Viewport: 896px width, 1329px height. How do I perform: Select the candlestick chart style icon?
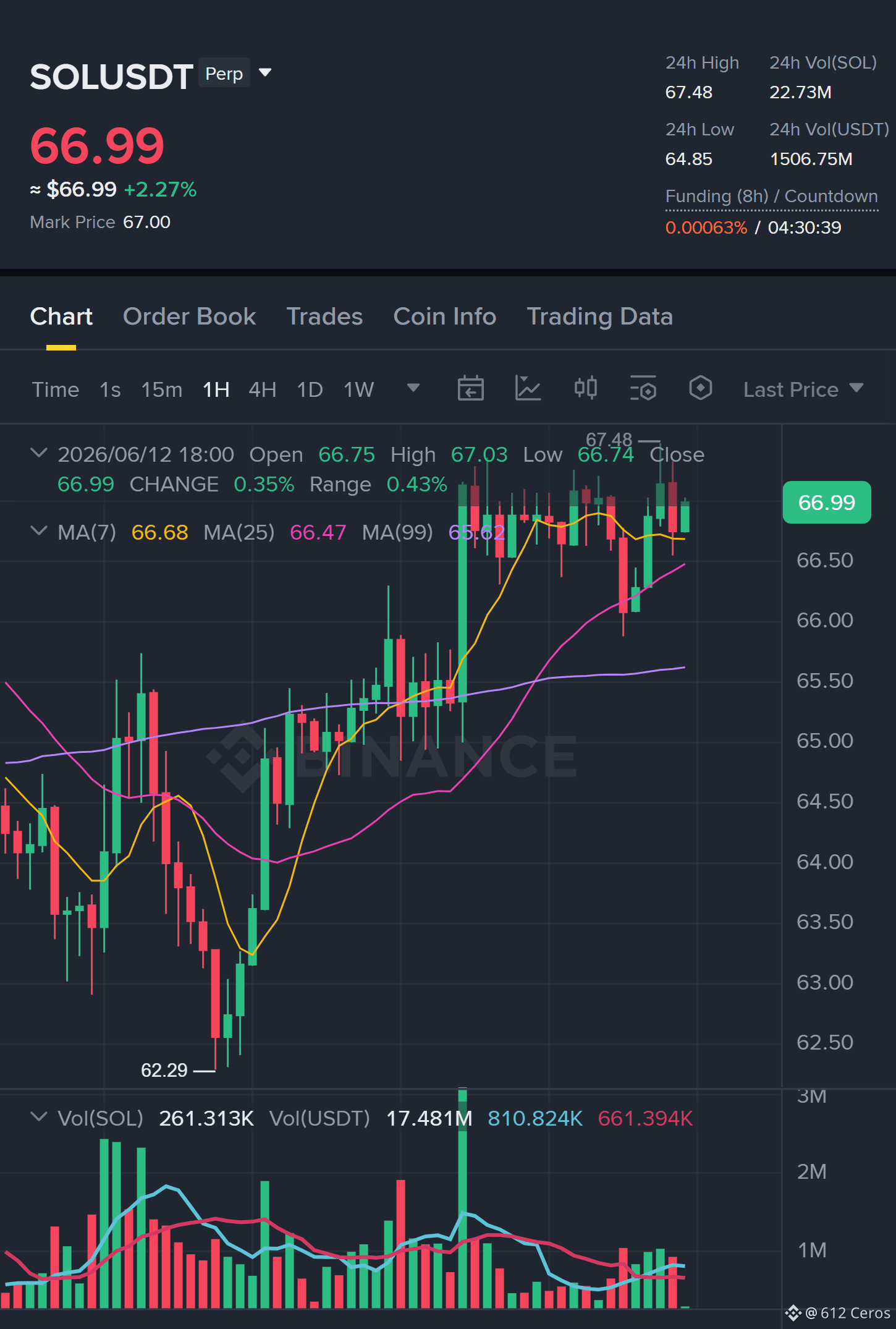[586, 389]
